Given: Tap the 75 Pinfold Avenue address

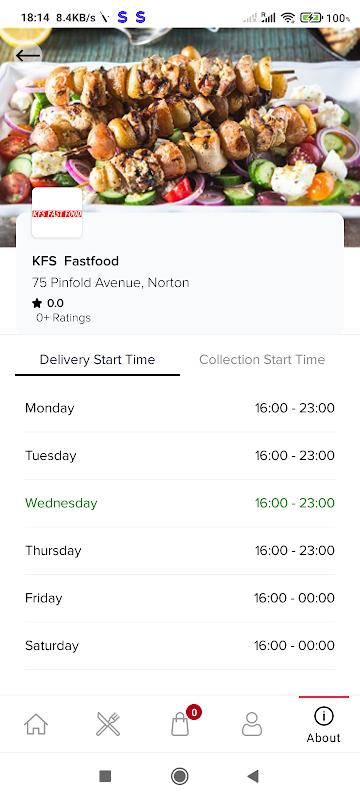Looking at the screenshot, I should tap(111, 282).
